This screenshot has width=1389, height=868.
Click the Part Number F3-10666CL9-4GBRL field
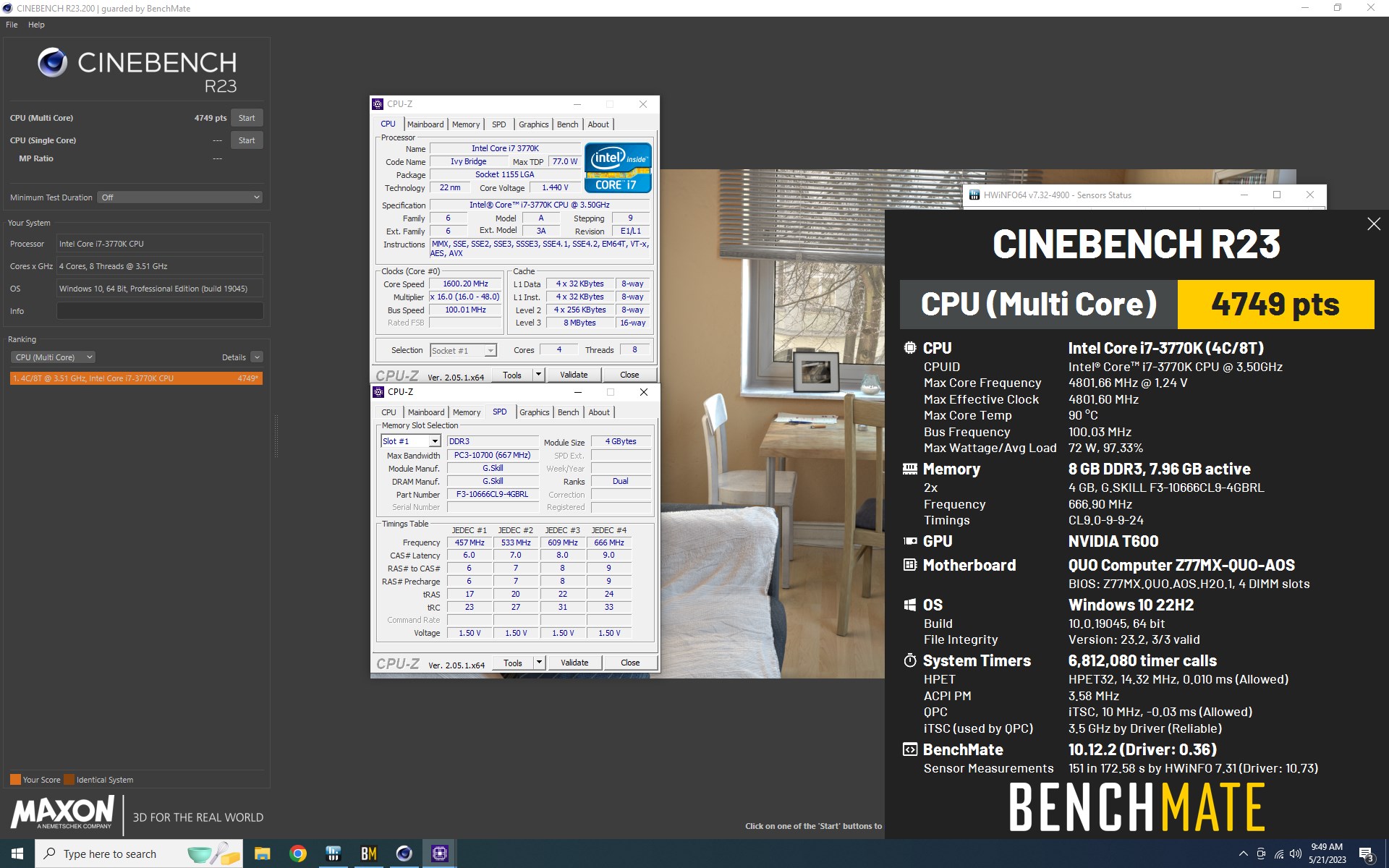492,495
